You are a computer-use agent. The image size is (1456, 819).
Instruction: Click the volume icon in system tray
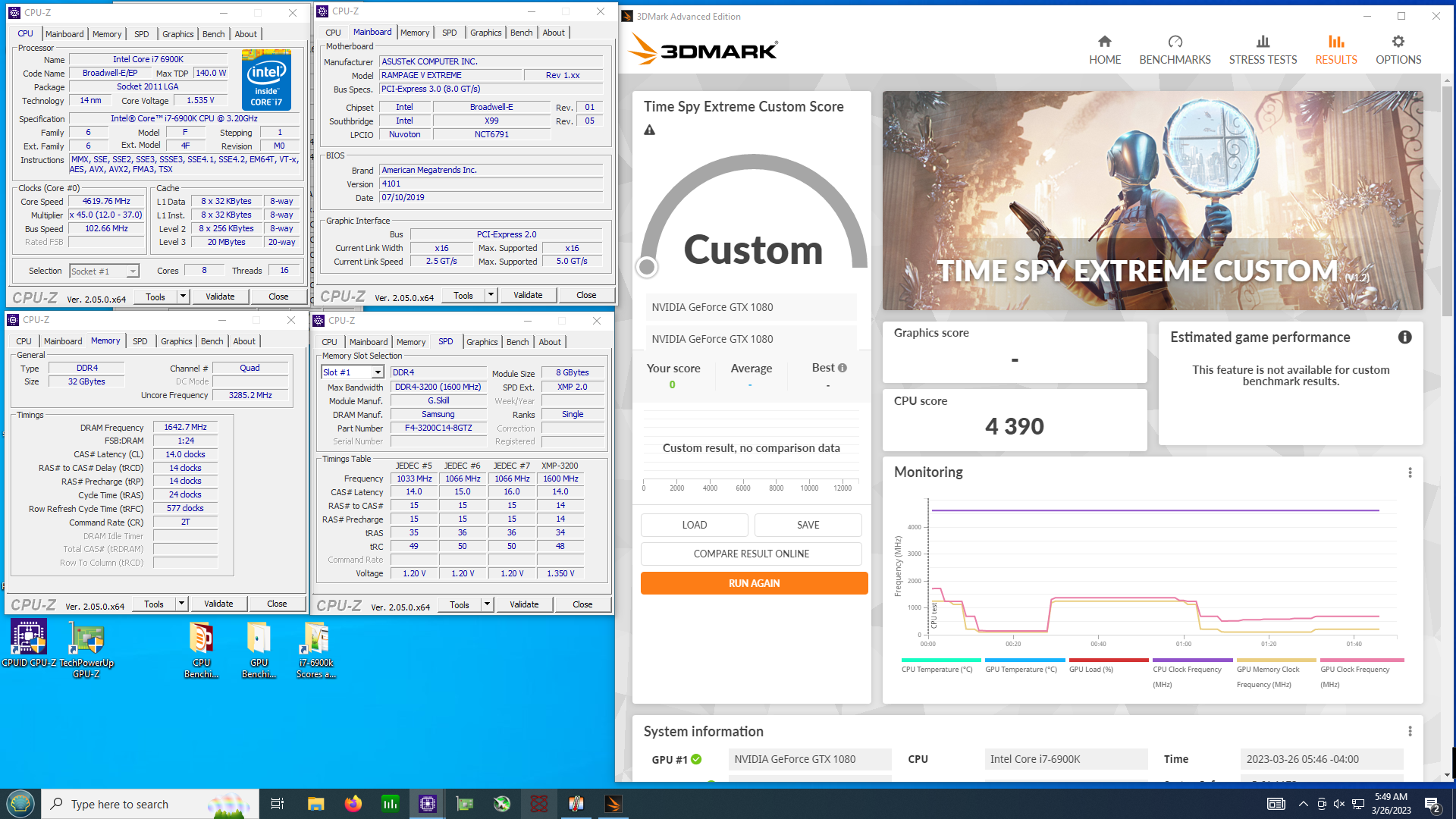coord(1339,804)
